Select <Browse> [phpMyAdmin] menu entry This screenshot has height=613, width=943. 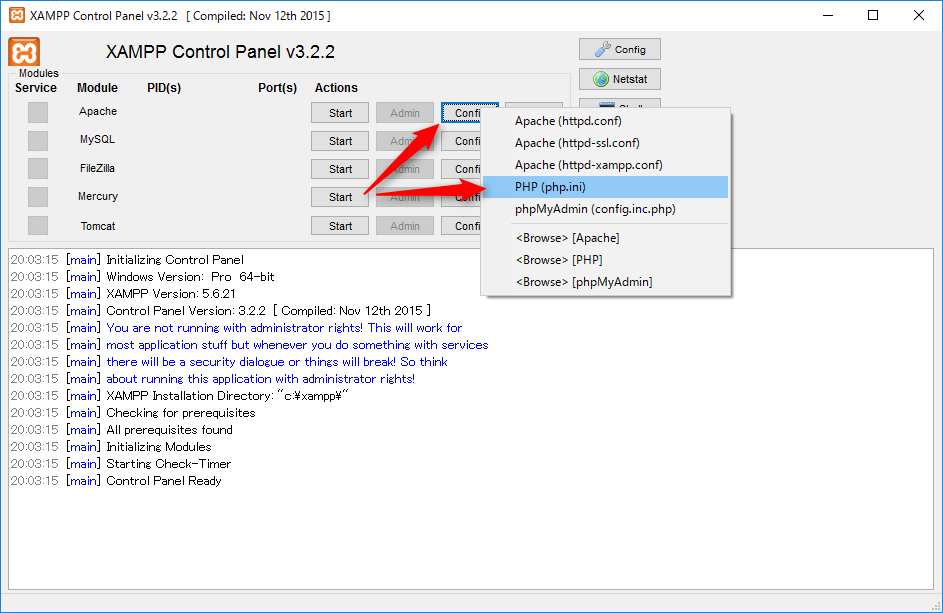(606, 282)
